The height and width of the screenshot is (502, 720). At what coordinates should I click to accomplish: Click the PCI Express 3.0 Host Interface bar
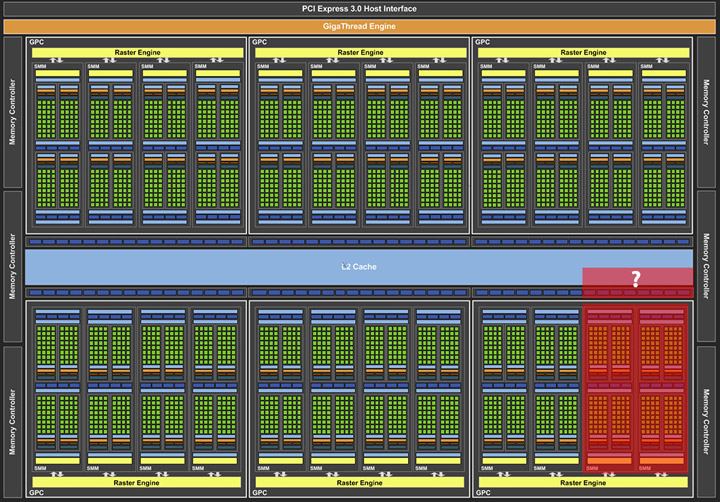[359, 9]
